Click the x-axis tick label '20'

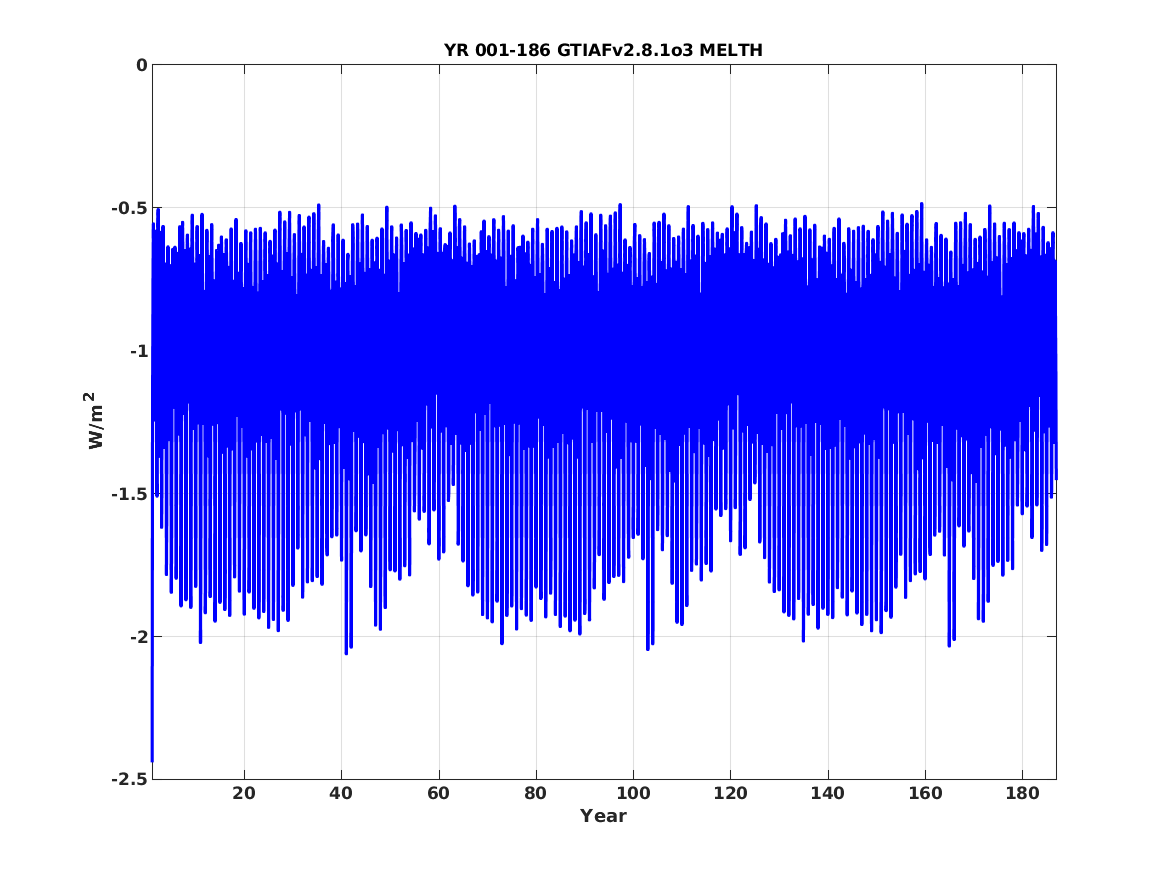pyautogui.click(x=243, y=793)
